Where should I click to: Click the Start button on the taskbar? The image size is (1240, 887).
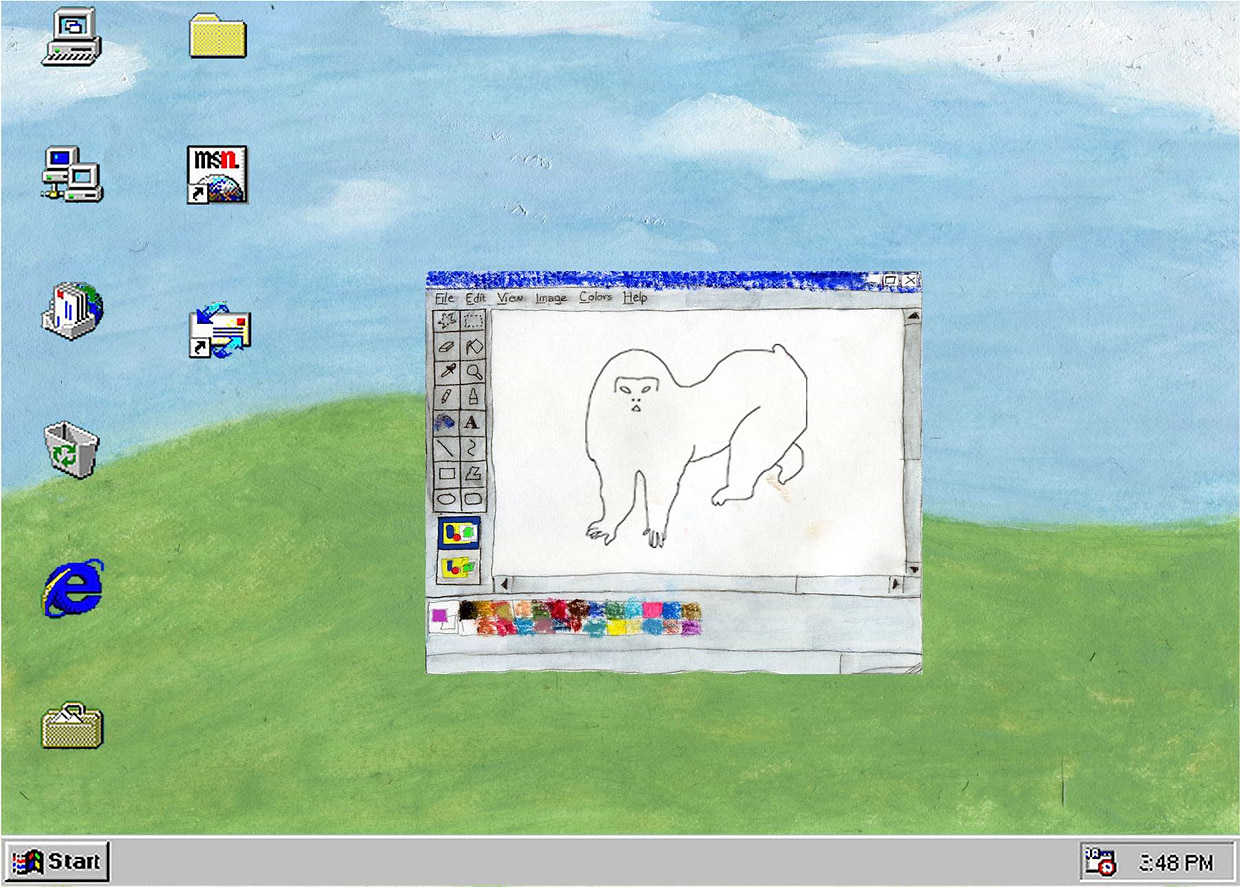[57, 861]
